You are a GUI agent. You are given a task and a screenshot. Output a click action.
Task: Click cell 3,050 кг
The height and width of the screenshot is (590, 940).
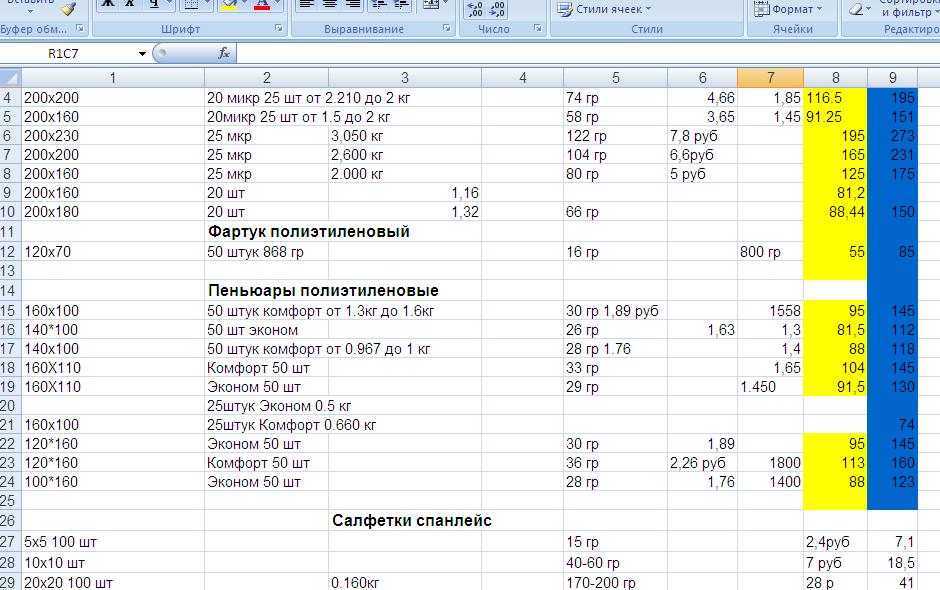coord(405,136)
